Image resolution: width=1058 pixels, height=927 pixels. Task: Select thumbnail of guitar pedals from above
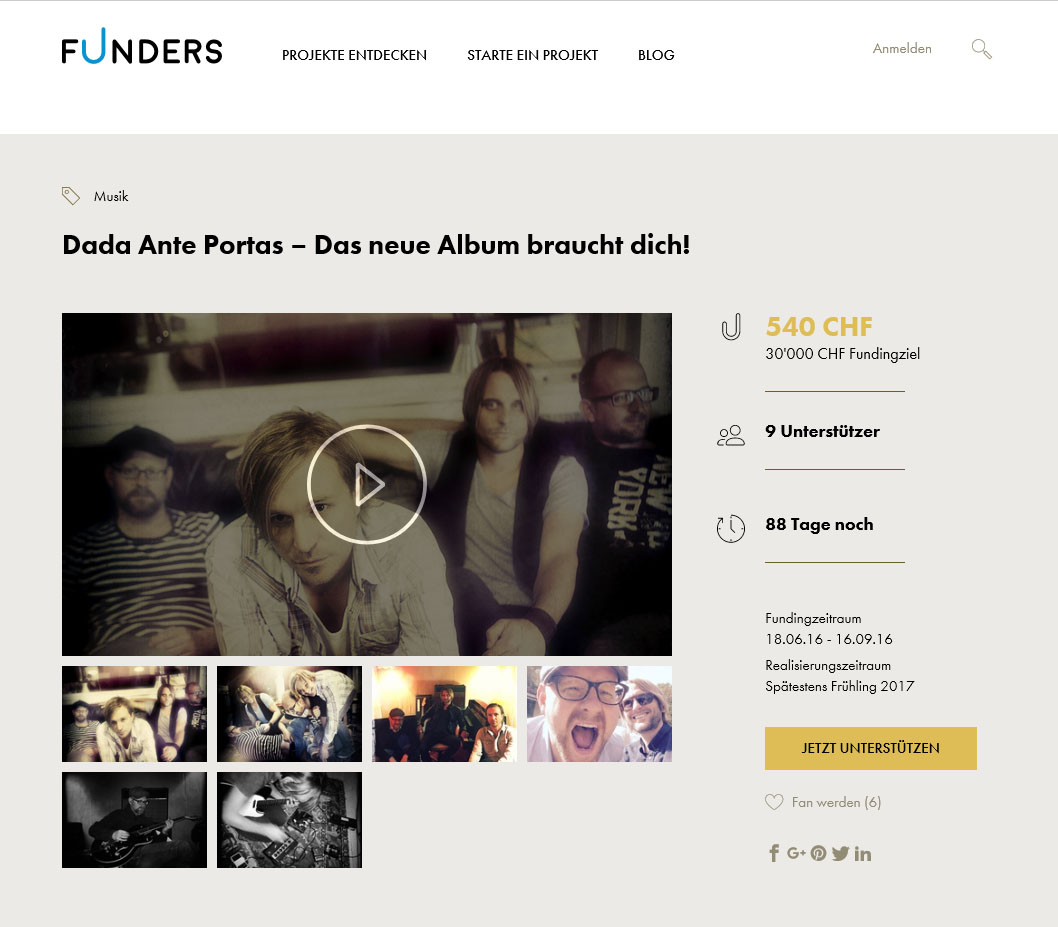point(289,820)
